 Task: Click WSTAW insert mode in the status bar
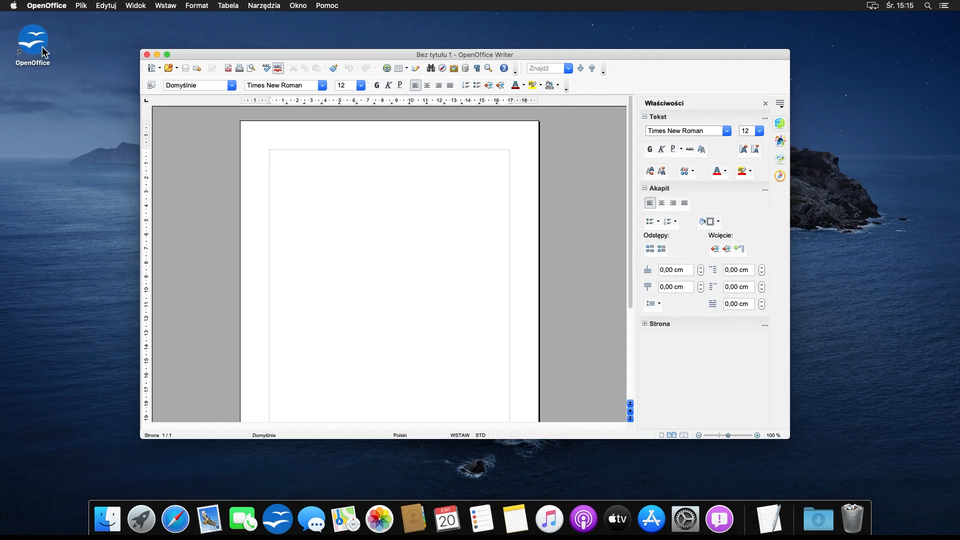(x=460, y=435)
